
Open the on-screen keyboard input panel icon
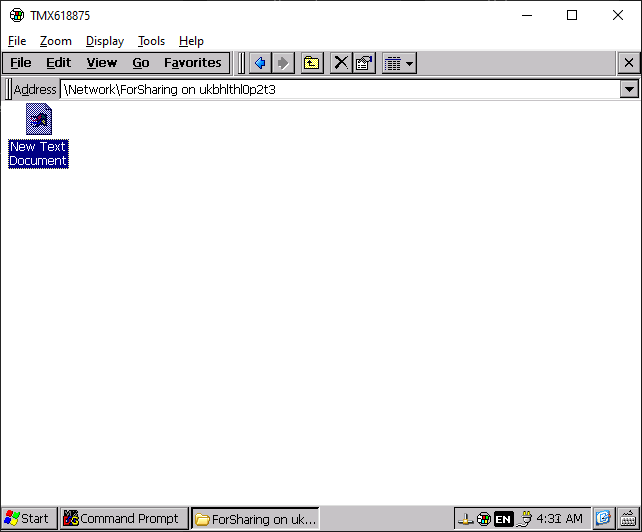(x=627, y=518)
